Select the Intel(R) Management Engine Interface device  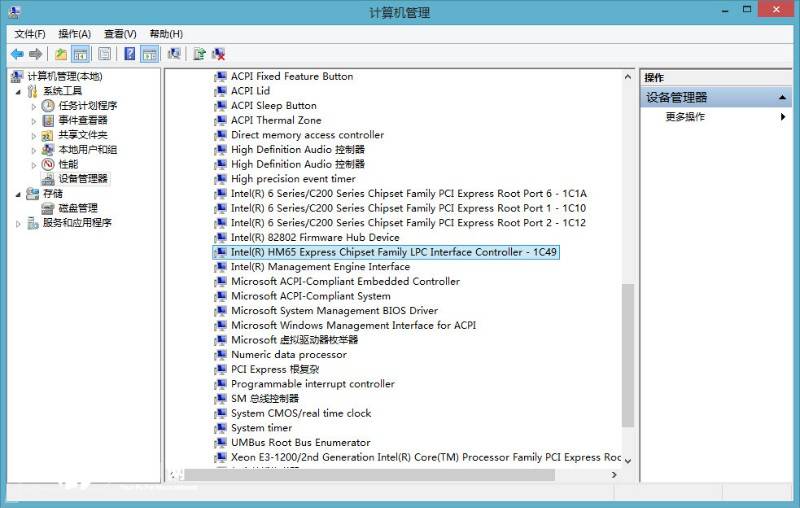[320, 267]
